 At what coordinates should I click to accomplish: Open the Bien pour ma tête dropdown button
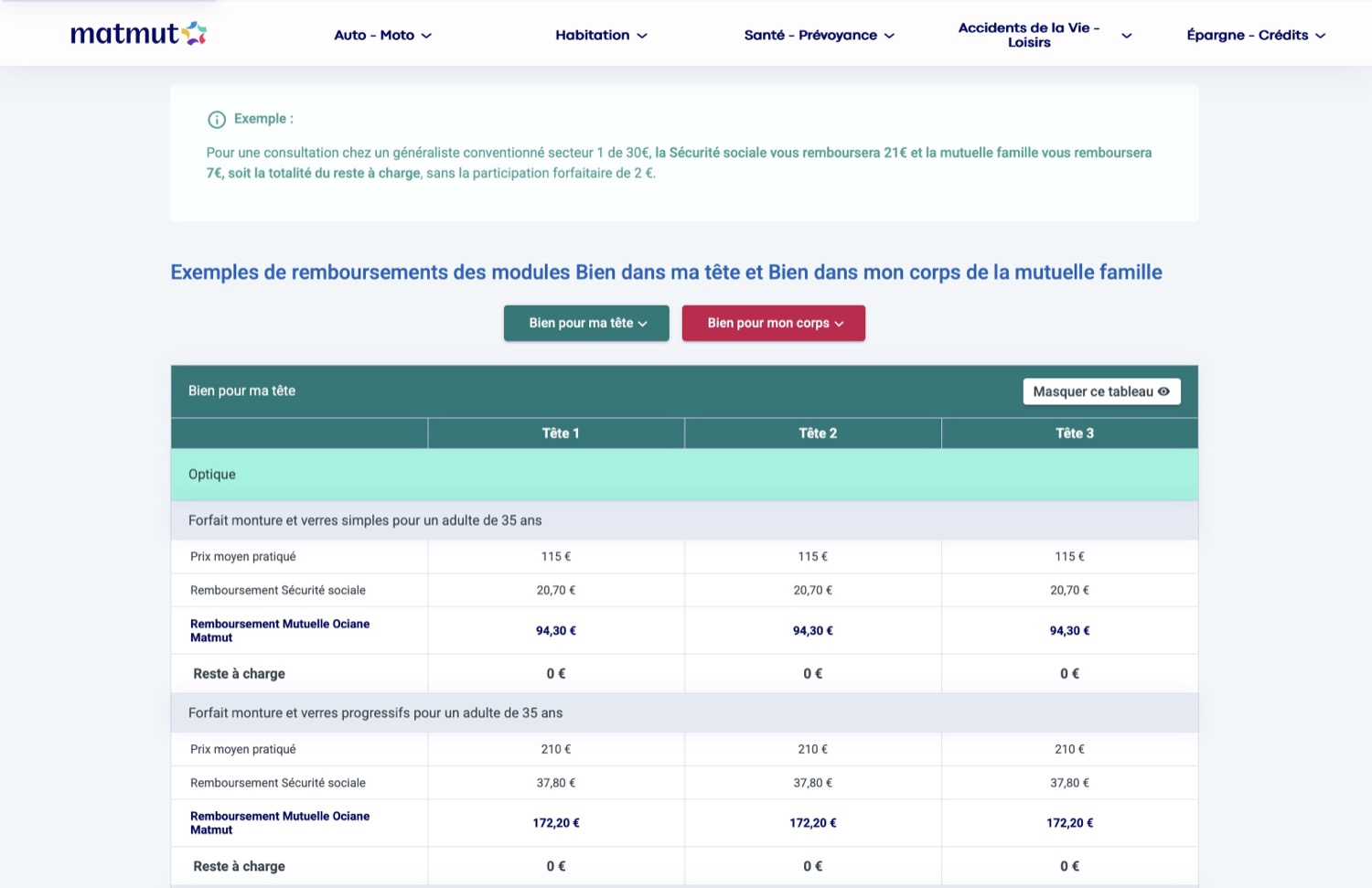click(585, 323)
